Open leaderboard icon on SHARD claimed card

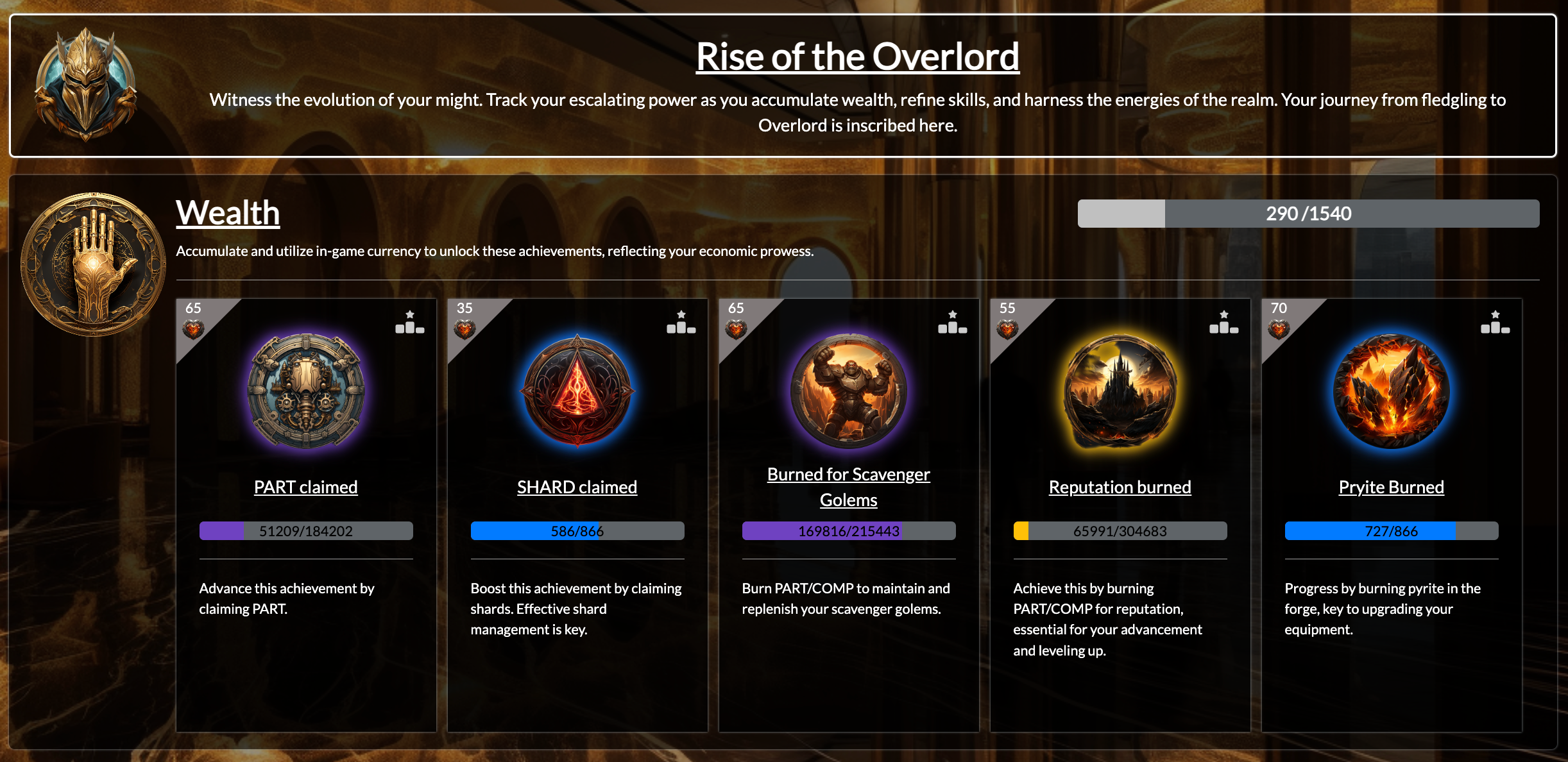point(681,322)
